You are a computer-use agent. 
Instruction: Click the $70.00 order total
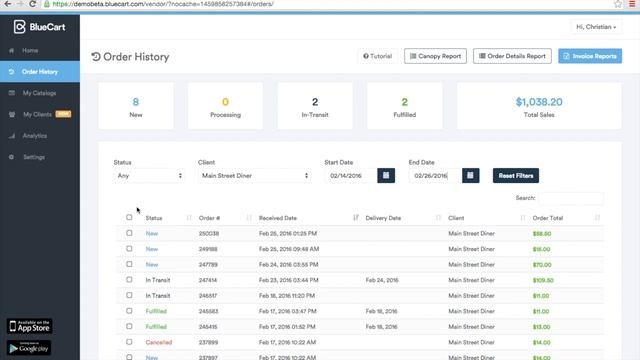point(542,265)
